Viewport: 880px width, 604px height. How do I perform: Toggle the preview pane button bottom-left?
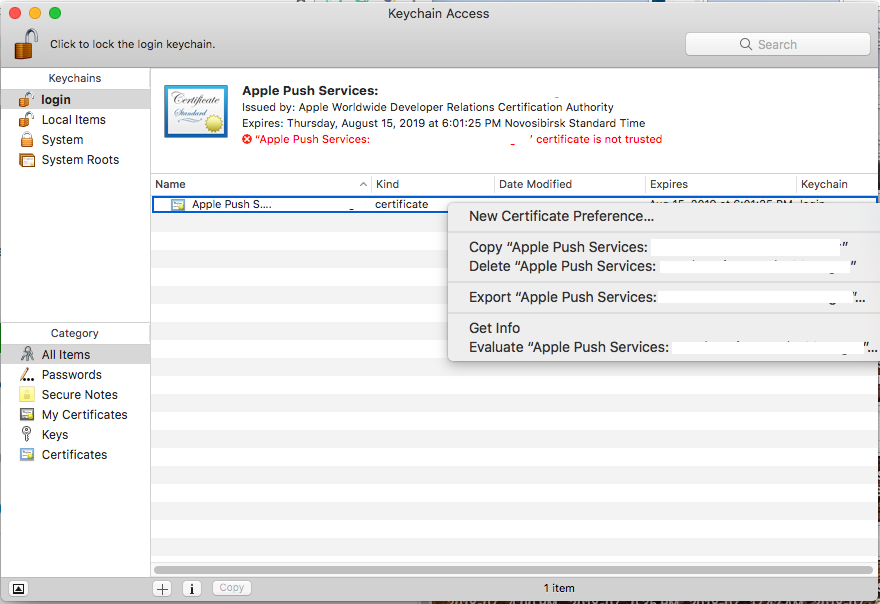coord(19,588)
